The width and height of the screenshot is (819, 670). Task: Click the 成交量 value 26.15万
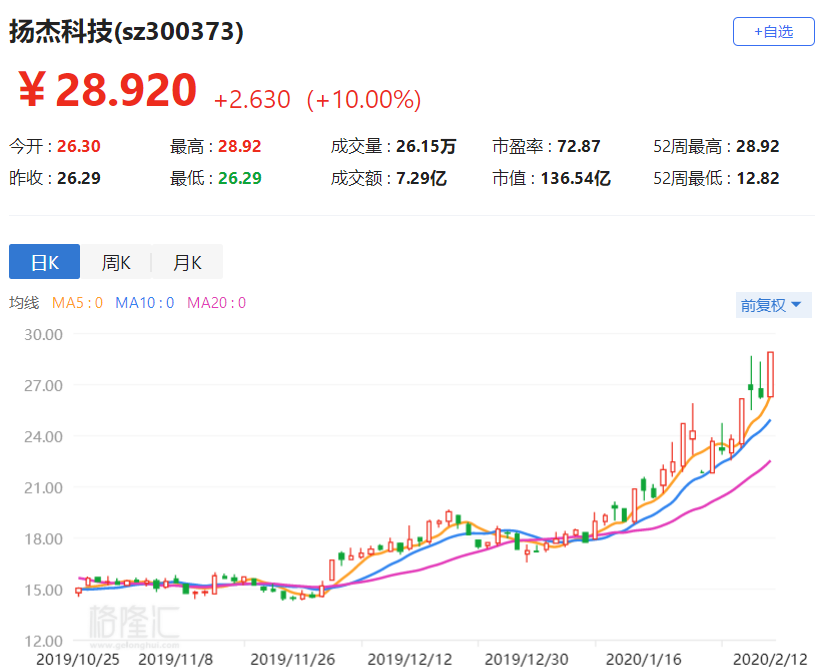coord(426,146)
